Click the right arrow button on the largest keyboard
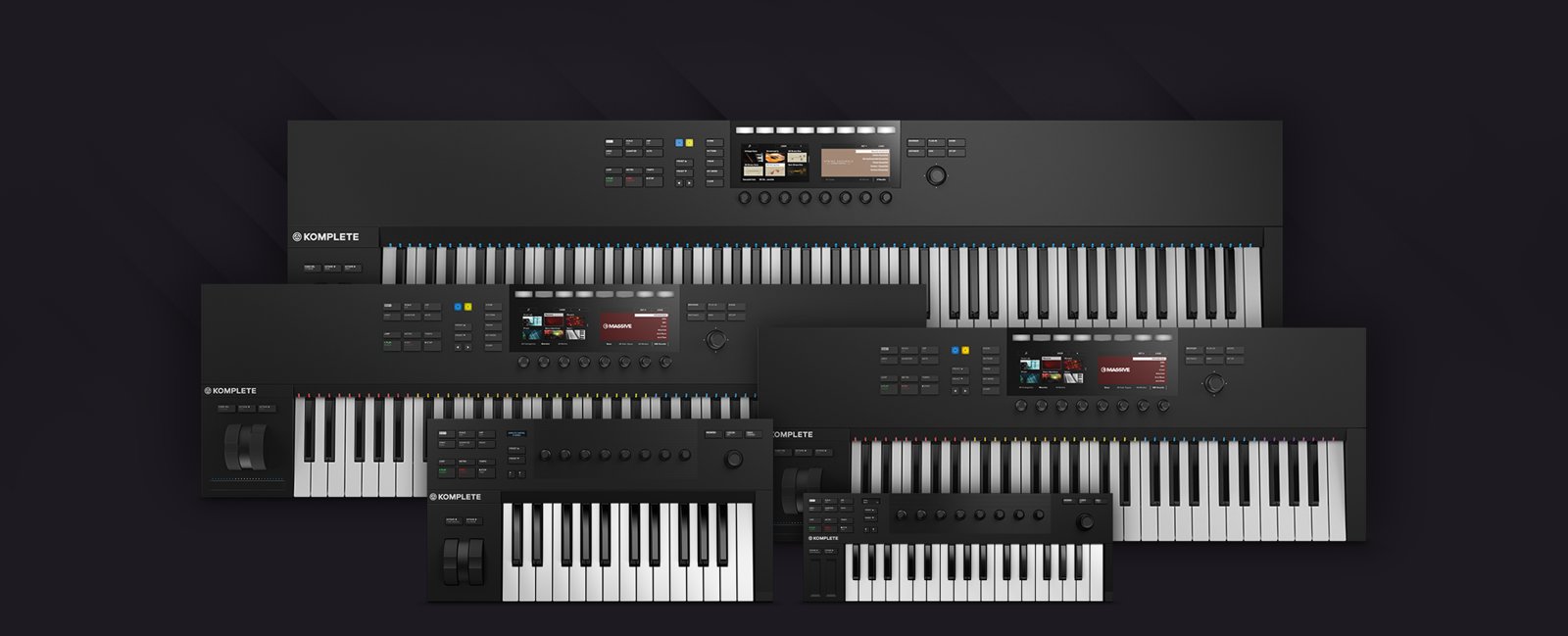1568x636 pixels. point(689,182)
